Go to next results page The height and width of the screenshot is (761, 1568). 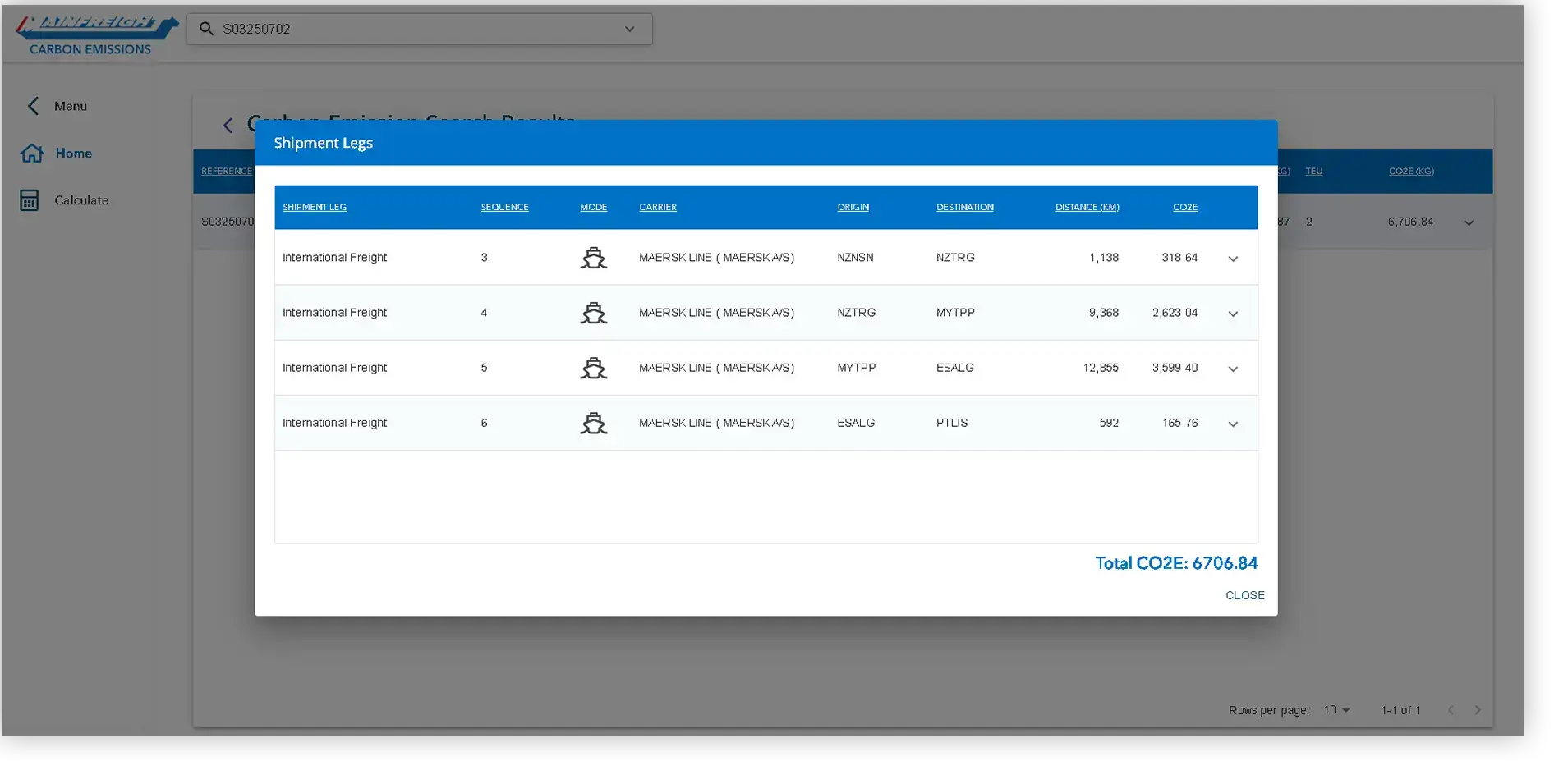(1478, 710)
